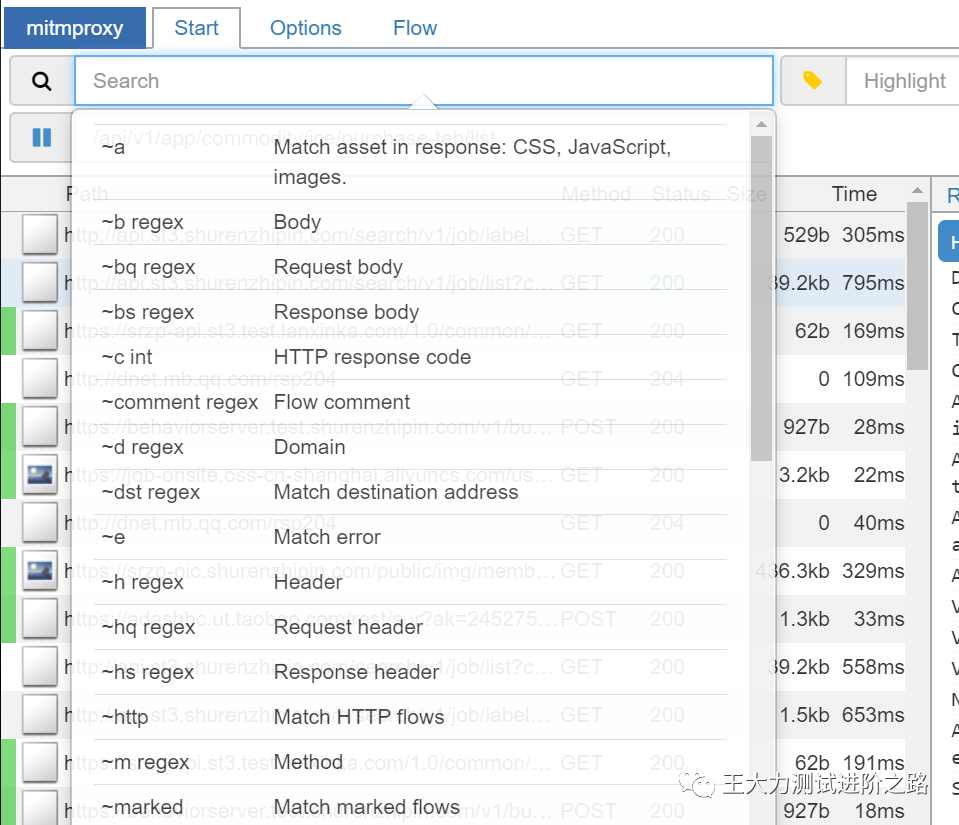Select the 1.3kb flow taking 33ms

pos(453,619)
